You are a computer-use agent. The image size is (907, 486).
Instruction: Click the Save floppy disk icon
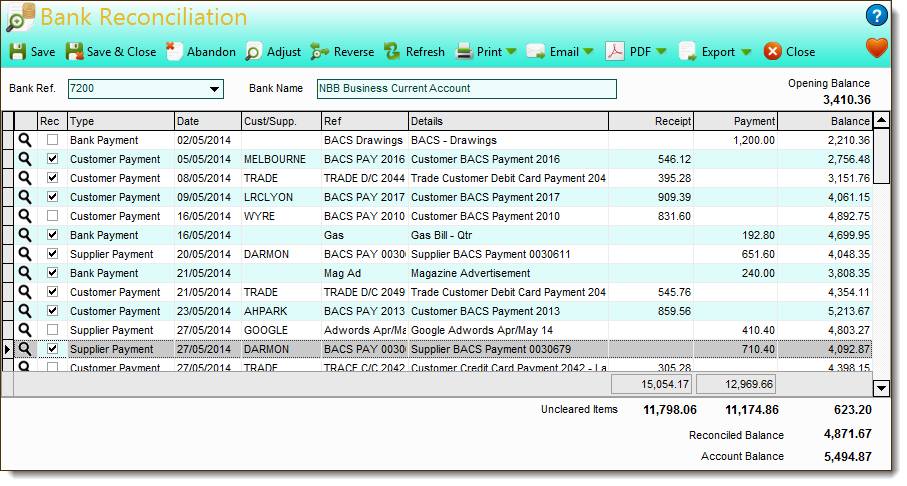pyautogui.click(x=18, y=52)
